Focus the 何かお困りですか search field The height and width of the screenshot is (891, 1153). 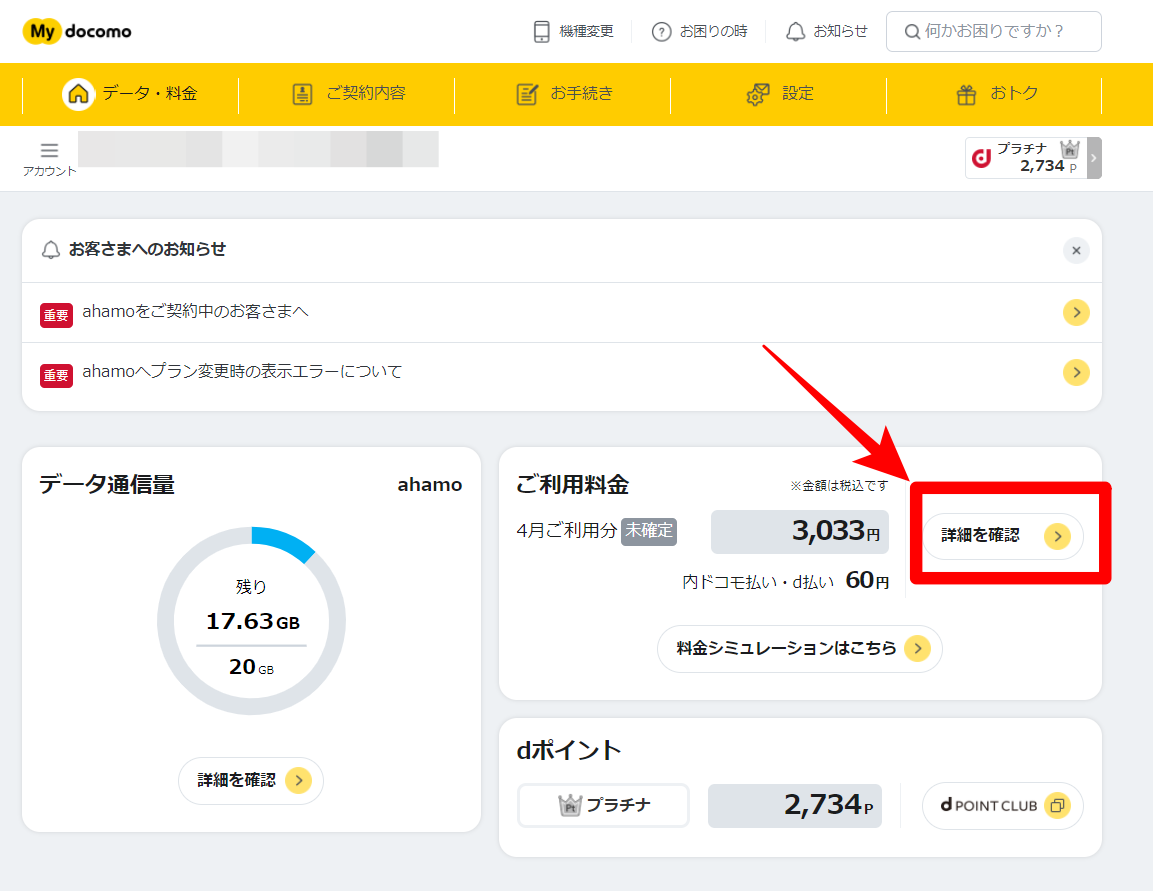(x=993, y=32)
